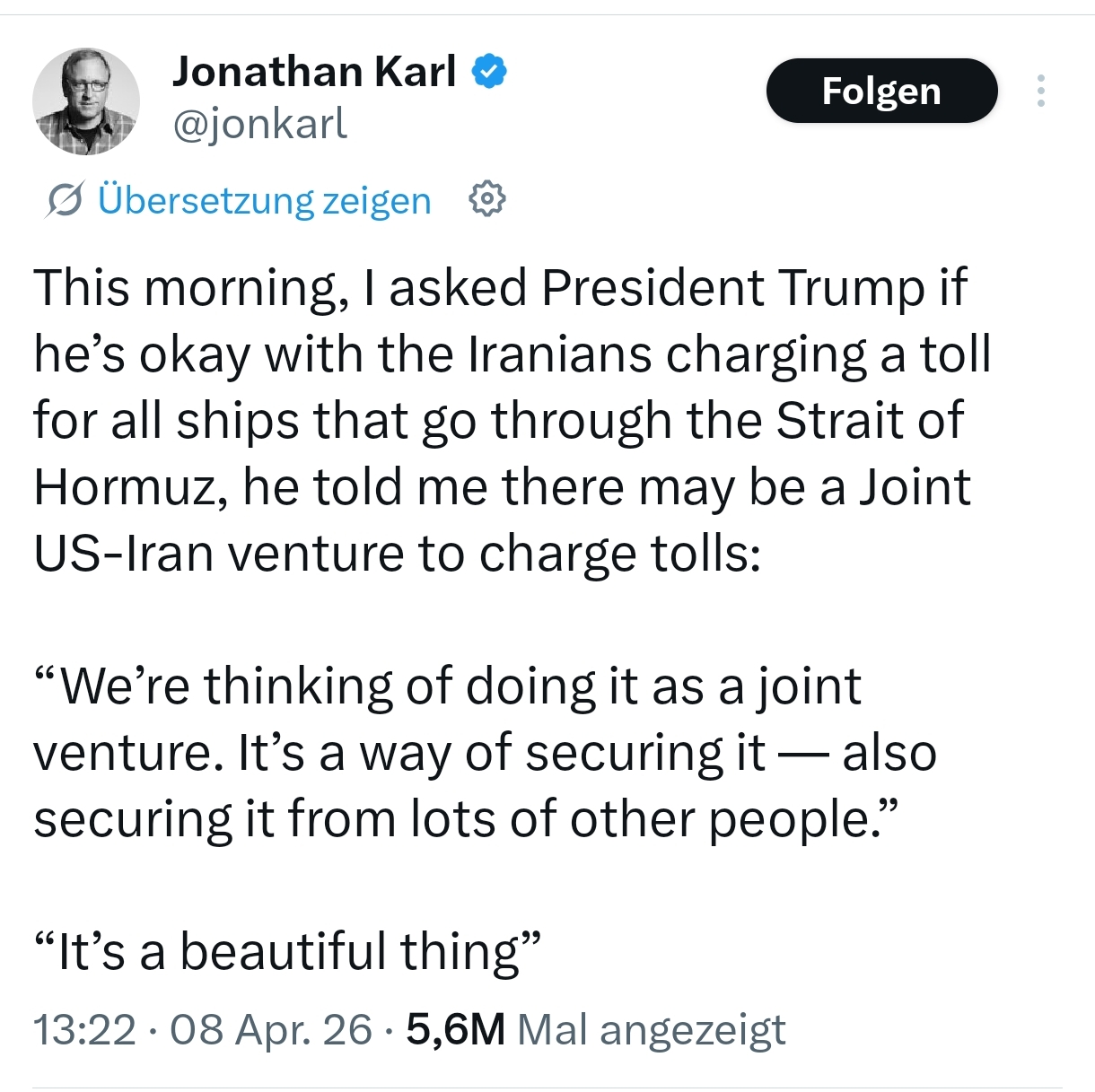
Task: Click the text "US-Iran venture"
Action: pos(219,553)
